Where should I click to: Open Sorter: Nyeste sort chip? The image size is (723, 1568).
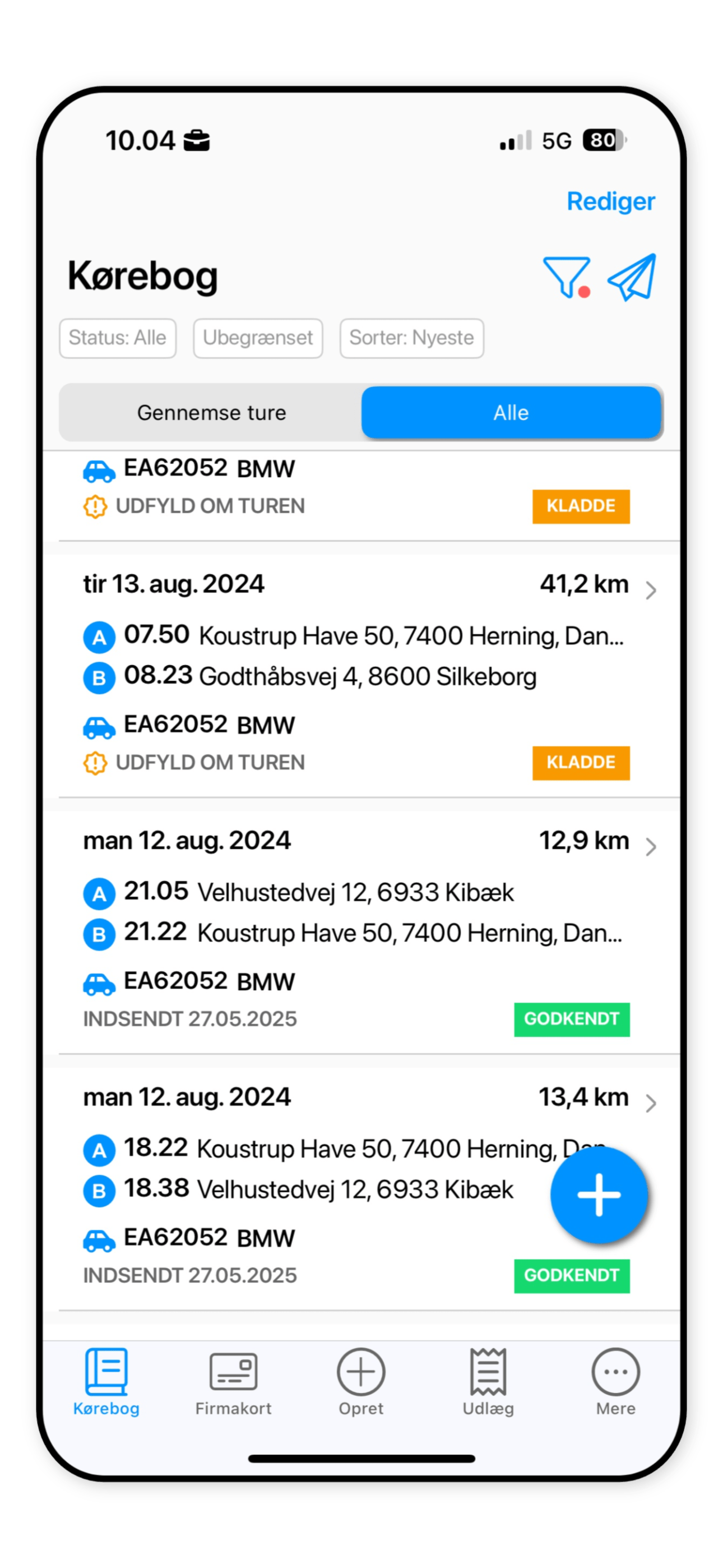coord(411,338)
